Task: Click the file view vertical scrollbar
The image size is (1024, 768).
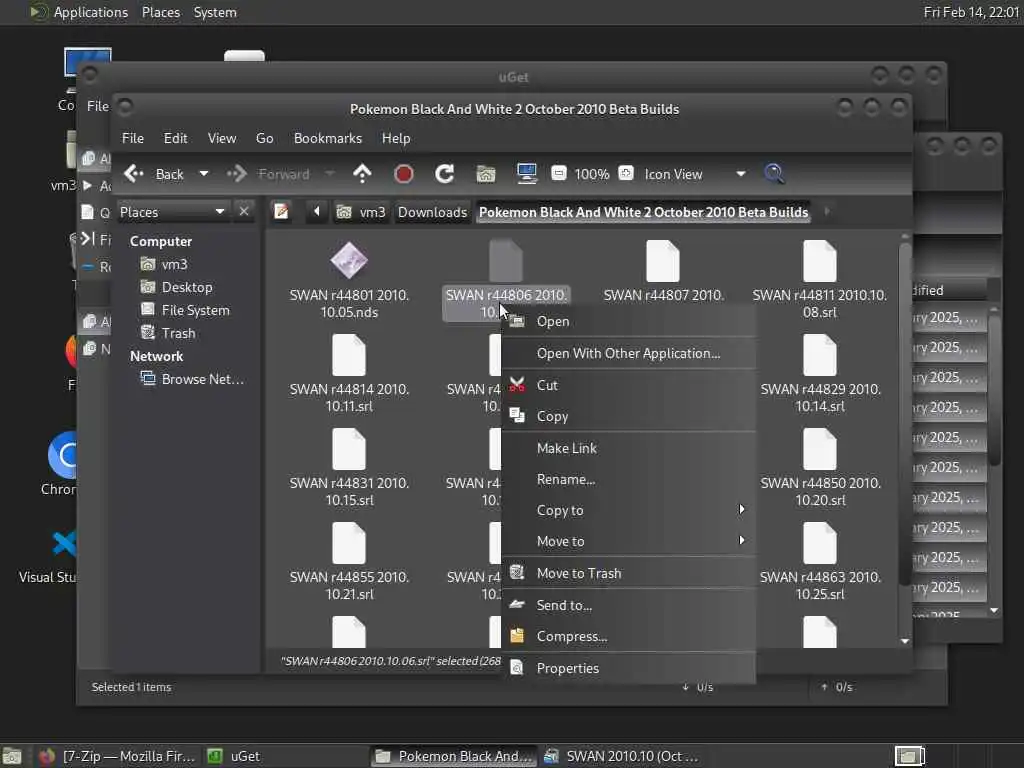Action: click(904, 415)
